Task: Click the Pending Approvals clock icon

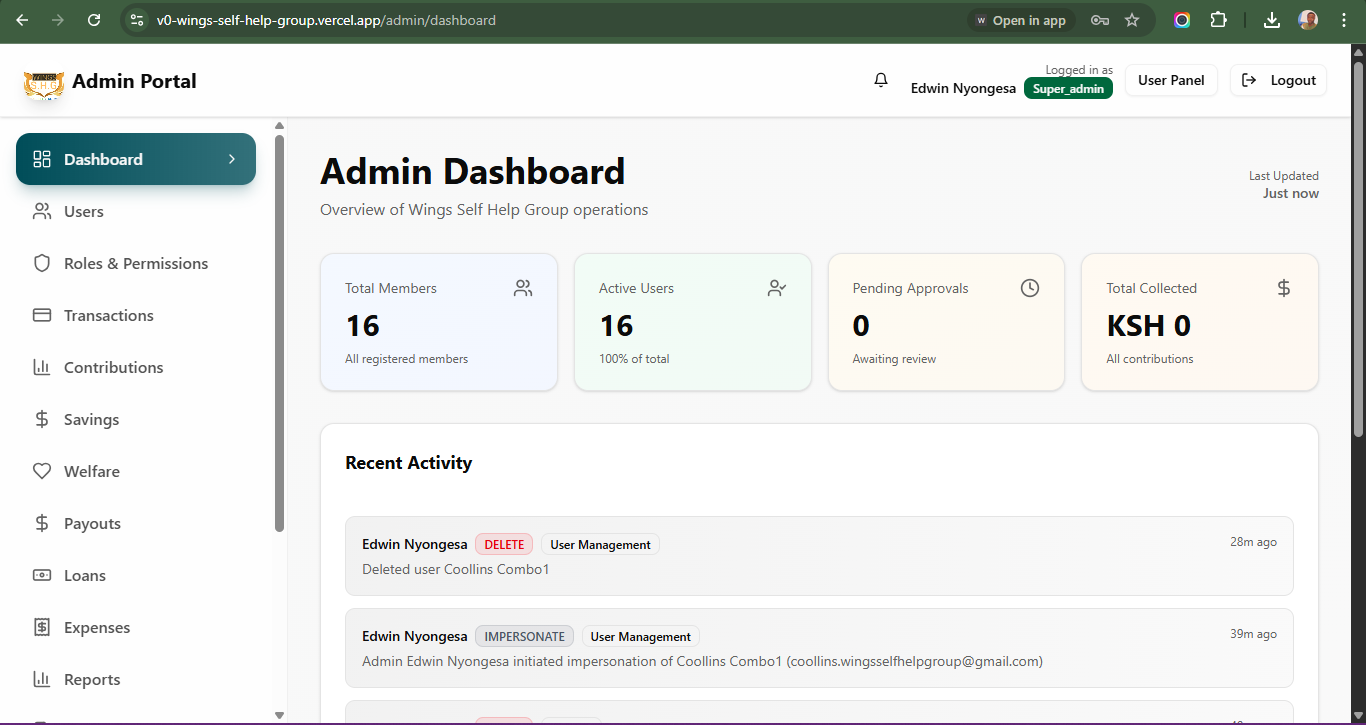Action: pos(1030,288)
